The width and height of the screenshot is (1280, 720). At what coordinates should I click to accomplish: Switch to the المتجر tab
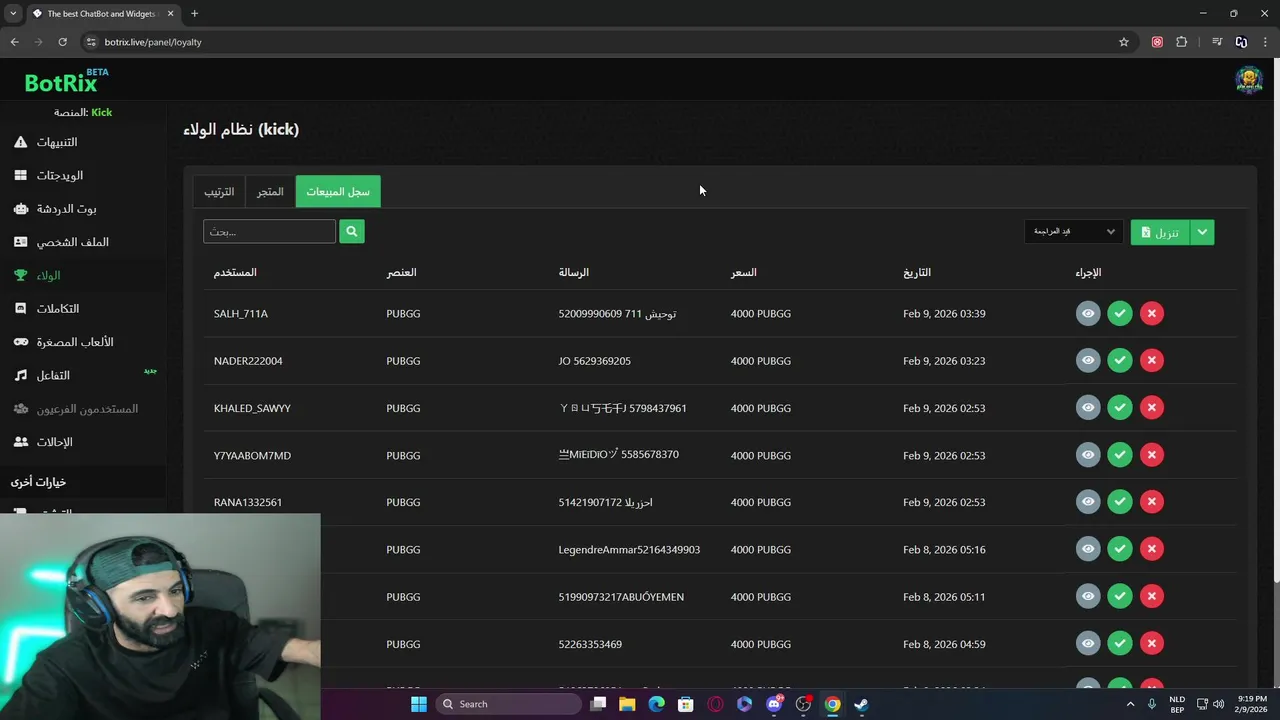coord(270,191)
